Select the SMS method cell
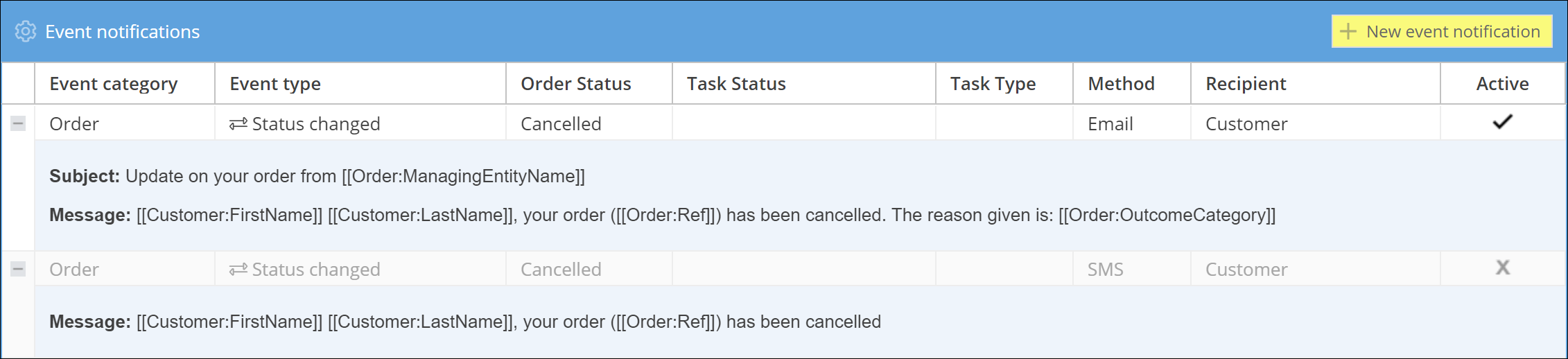Screen dimensions: 1568x359 click(x=1105, y=270)
